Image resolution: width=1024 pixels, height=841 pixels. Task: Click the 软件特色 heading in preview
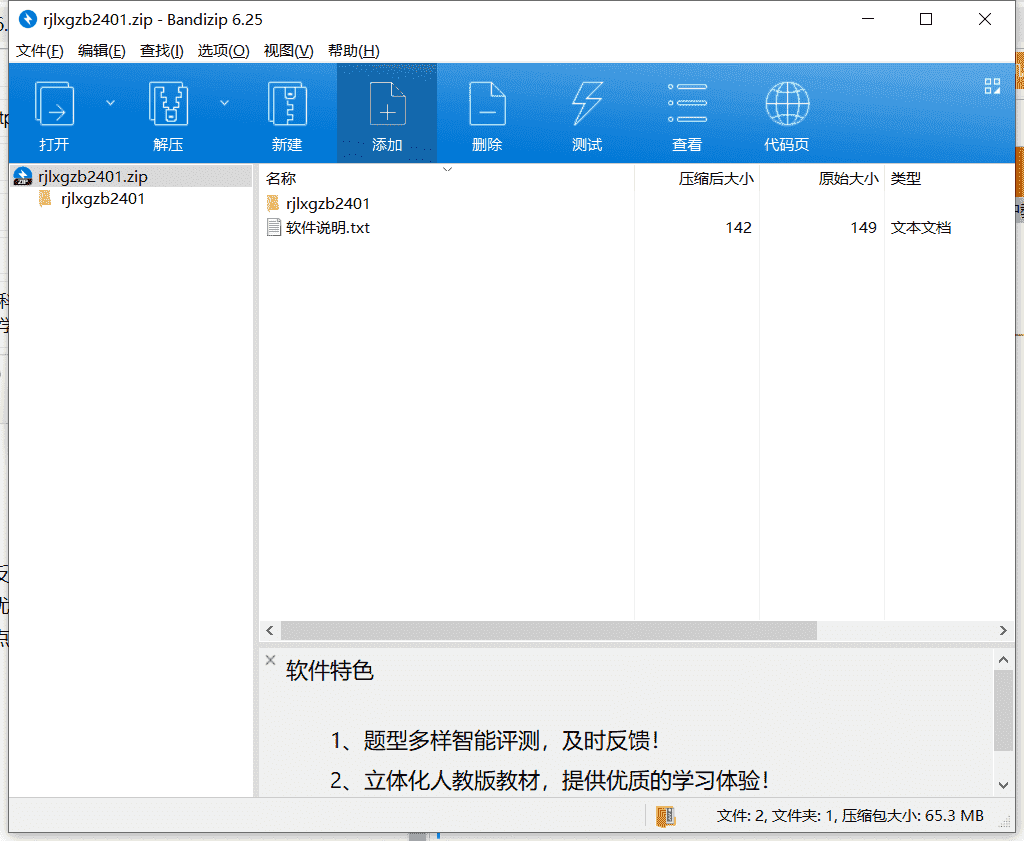coord(329,671)
